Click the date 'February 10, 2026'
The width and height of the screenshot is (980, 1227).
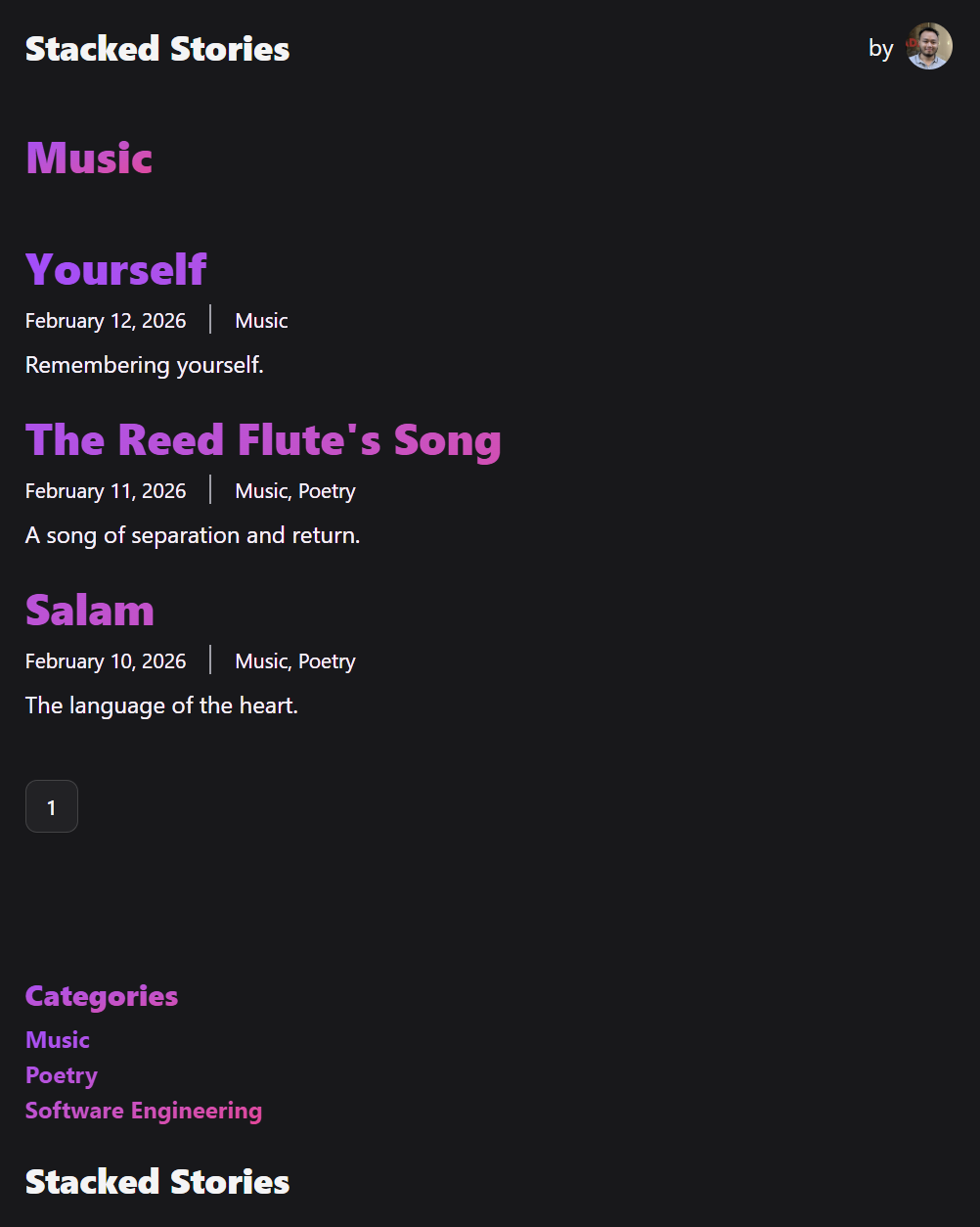point(105,660)
